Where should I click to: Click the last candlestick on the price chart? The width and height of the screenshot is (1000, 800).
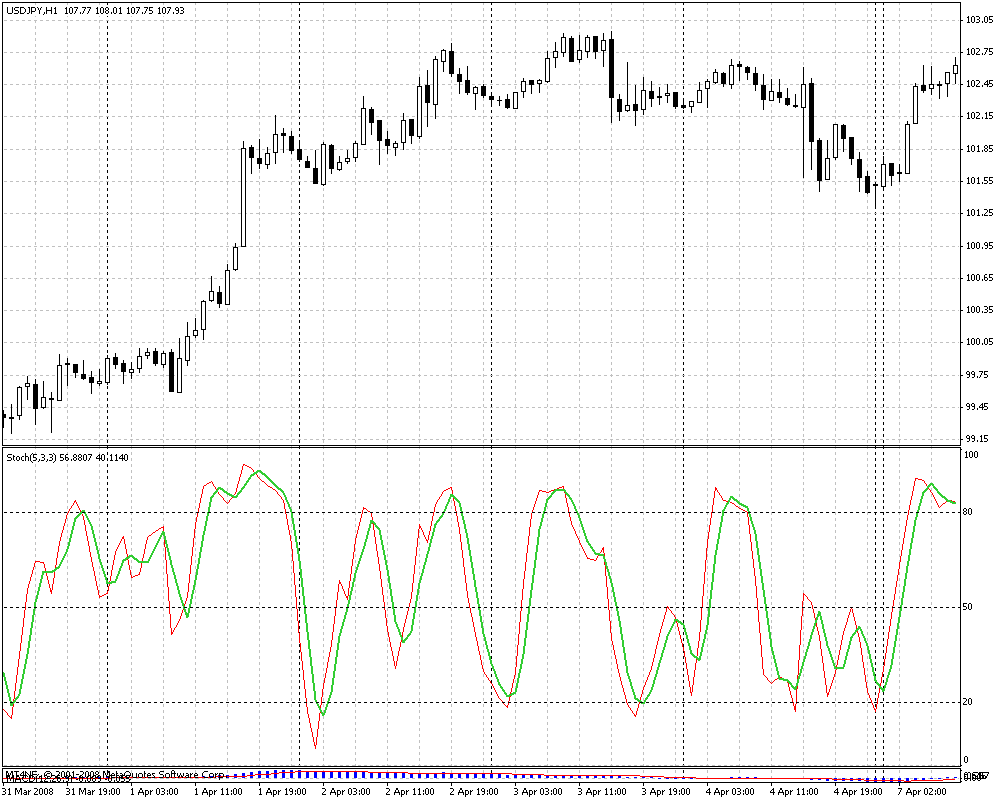(956, 69)
